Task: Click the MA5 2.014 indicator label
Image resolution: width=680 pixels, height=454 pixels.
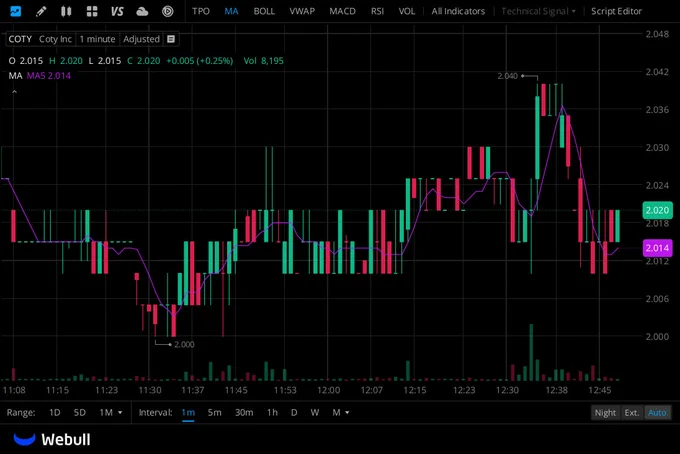Action: (x=49, y=75)
